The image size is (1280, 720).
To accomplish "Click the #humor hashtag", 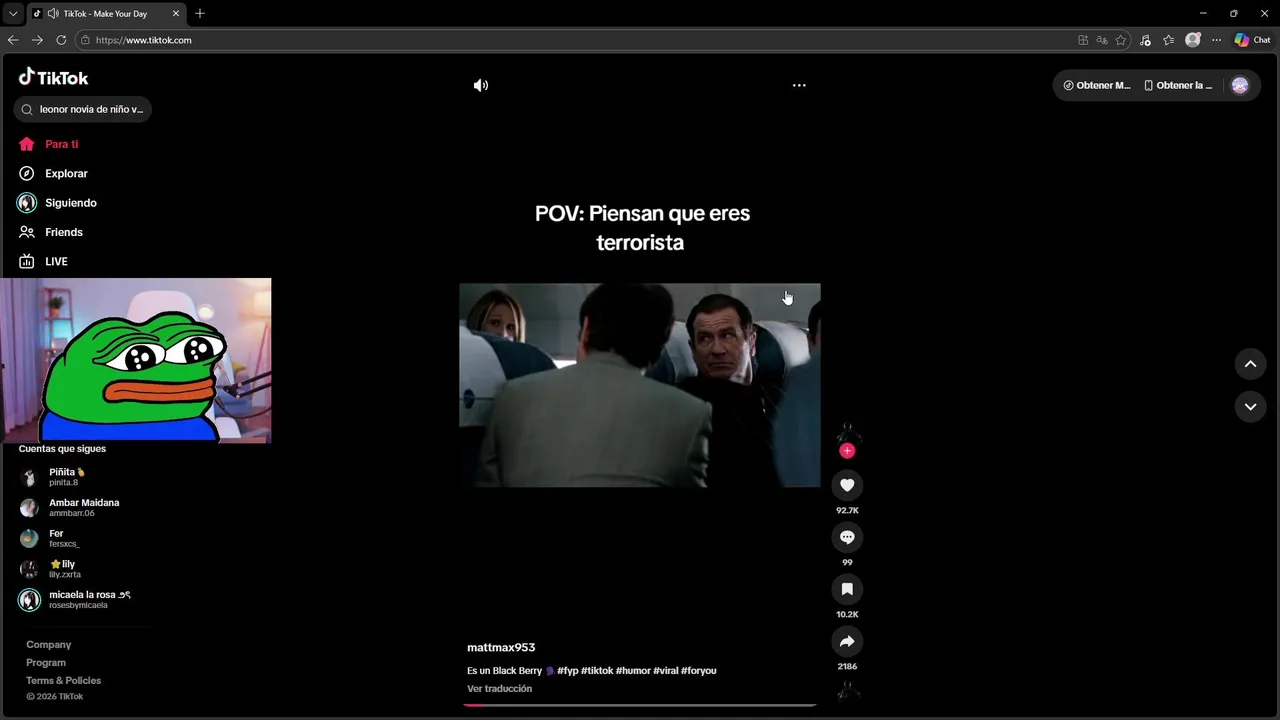I will pyautogui.click(x=633, y=671).
